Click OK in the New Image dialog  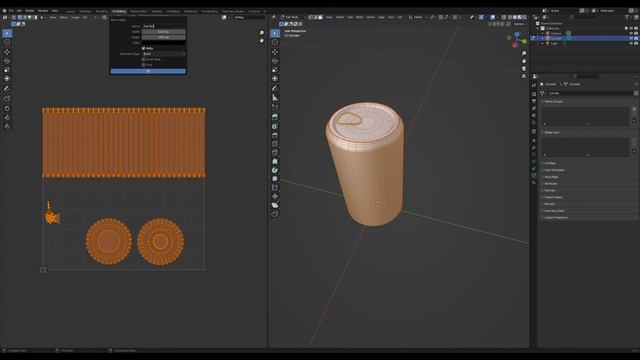pyautogui.click(x=148, y=71)
